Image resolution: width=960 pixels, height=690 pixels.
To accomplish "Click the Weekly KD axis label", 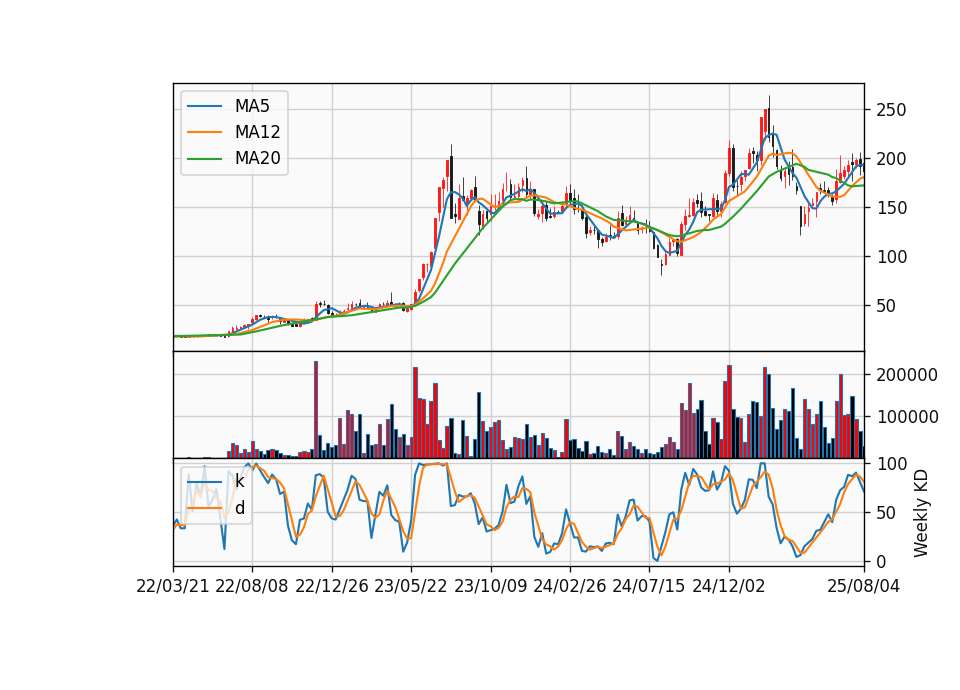I will [x=920, y=513].
